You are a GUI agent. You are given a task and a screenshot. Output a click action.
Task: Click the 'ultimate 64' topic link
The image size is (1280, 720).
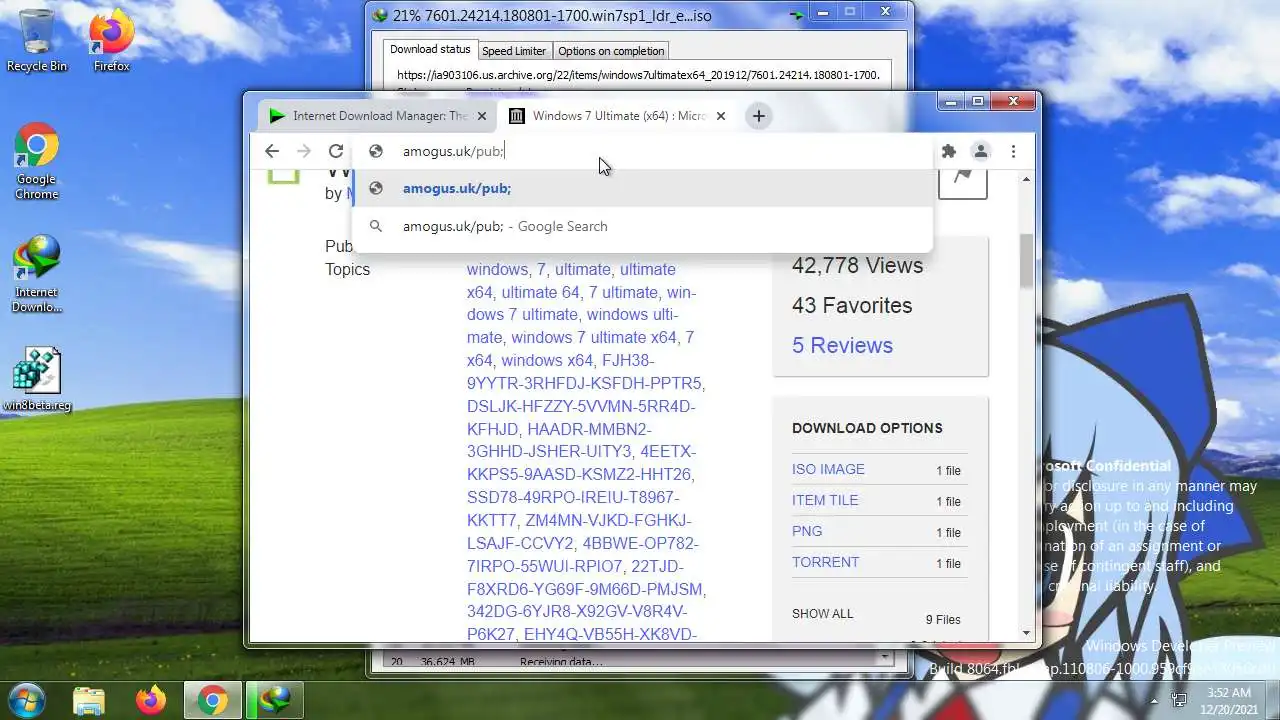point(540,292)
